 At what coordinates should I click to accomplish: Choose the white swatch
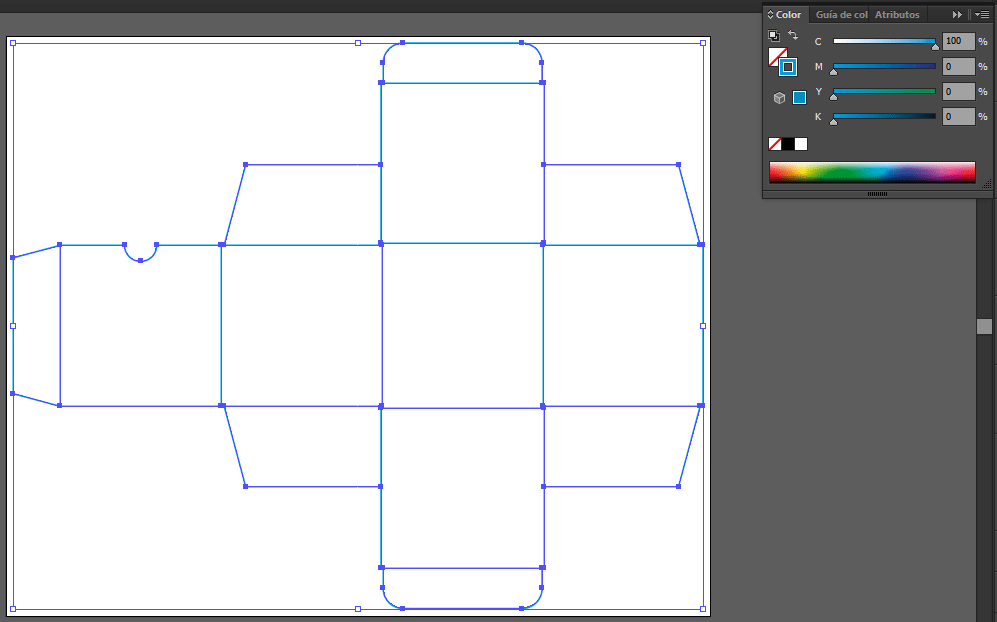[x=801, y=144]
